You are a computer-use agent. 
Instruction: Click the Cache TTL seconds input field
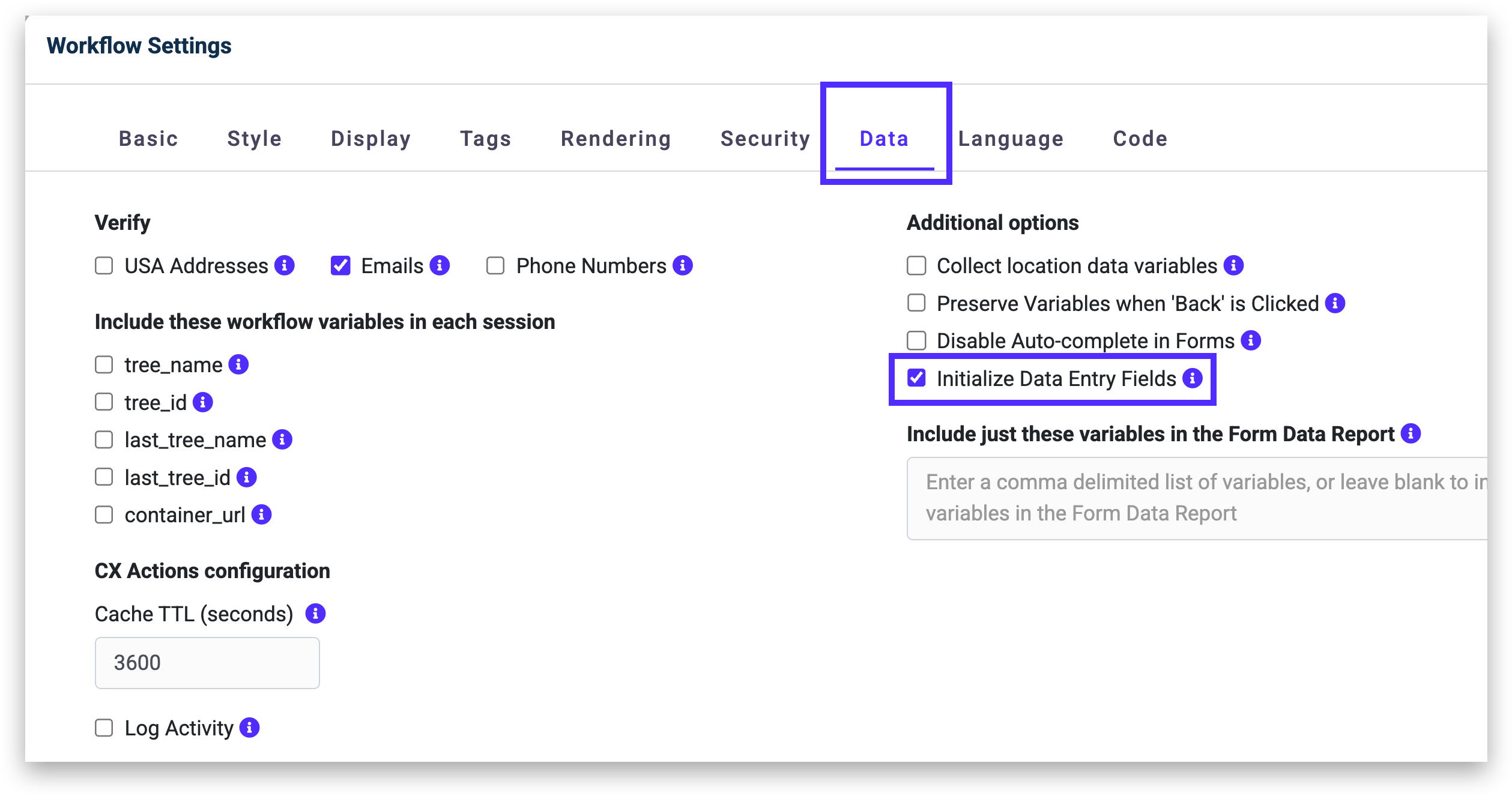(207, 663)
